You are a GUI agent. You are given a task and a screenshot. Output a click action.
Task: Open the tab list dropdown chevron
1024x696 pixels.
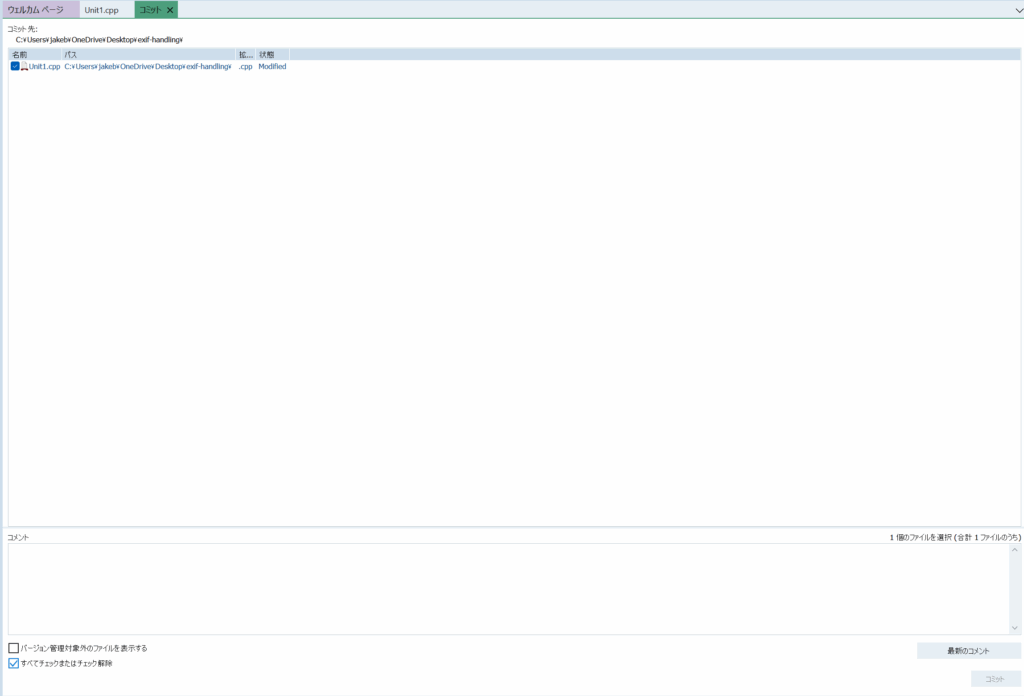(x=1017, y=10)
